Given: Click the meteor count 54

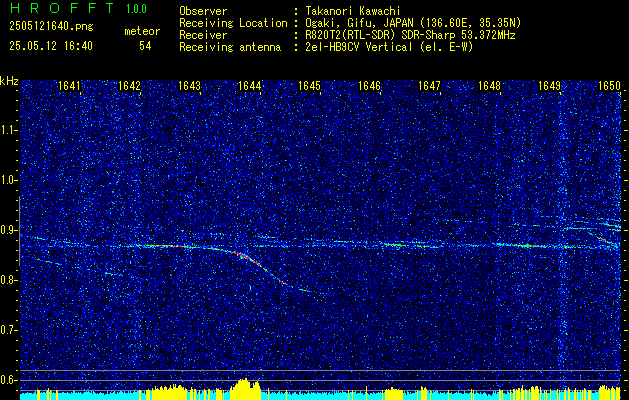Looking at the screenshot, I should click(145, 46).
